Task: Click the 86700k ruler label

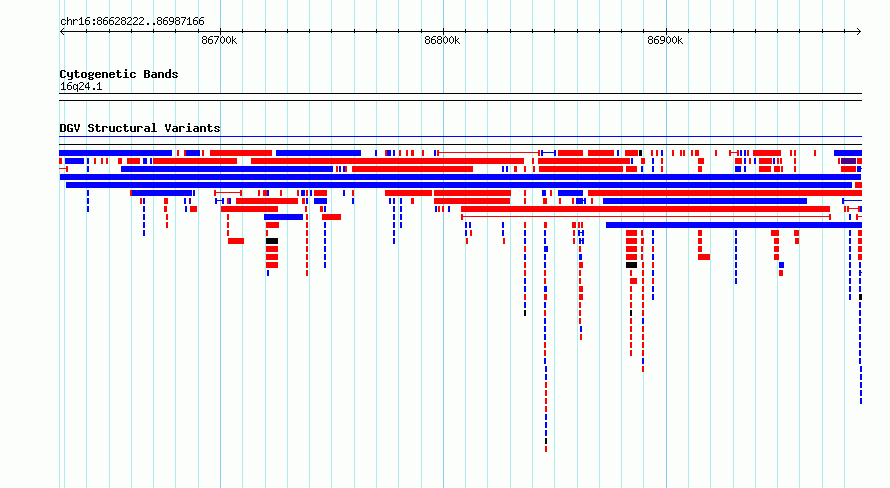Action: [219, 41]
